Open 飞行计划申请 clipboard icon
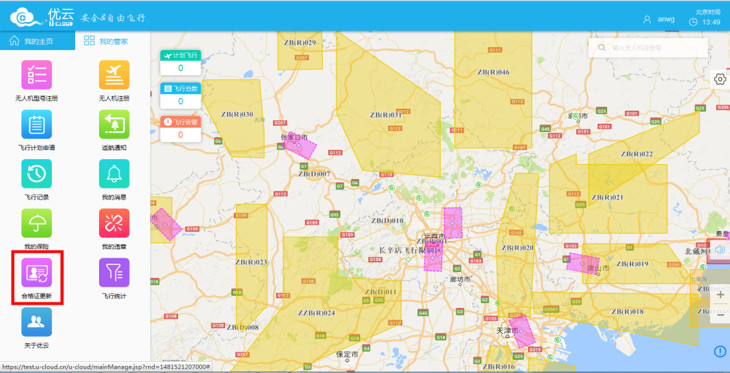 (x=36, y=124)
